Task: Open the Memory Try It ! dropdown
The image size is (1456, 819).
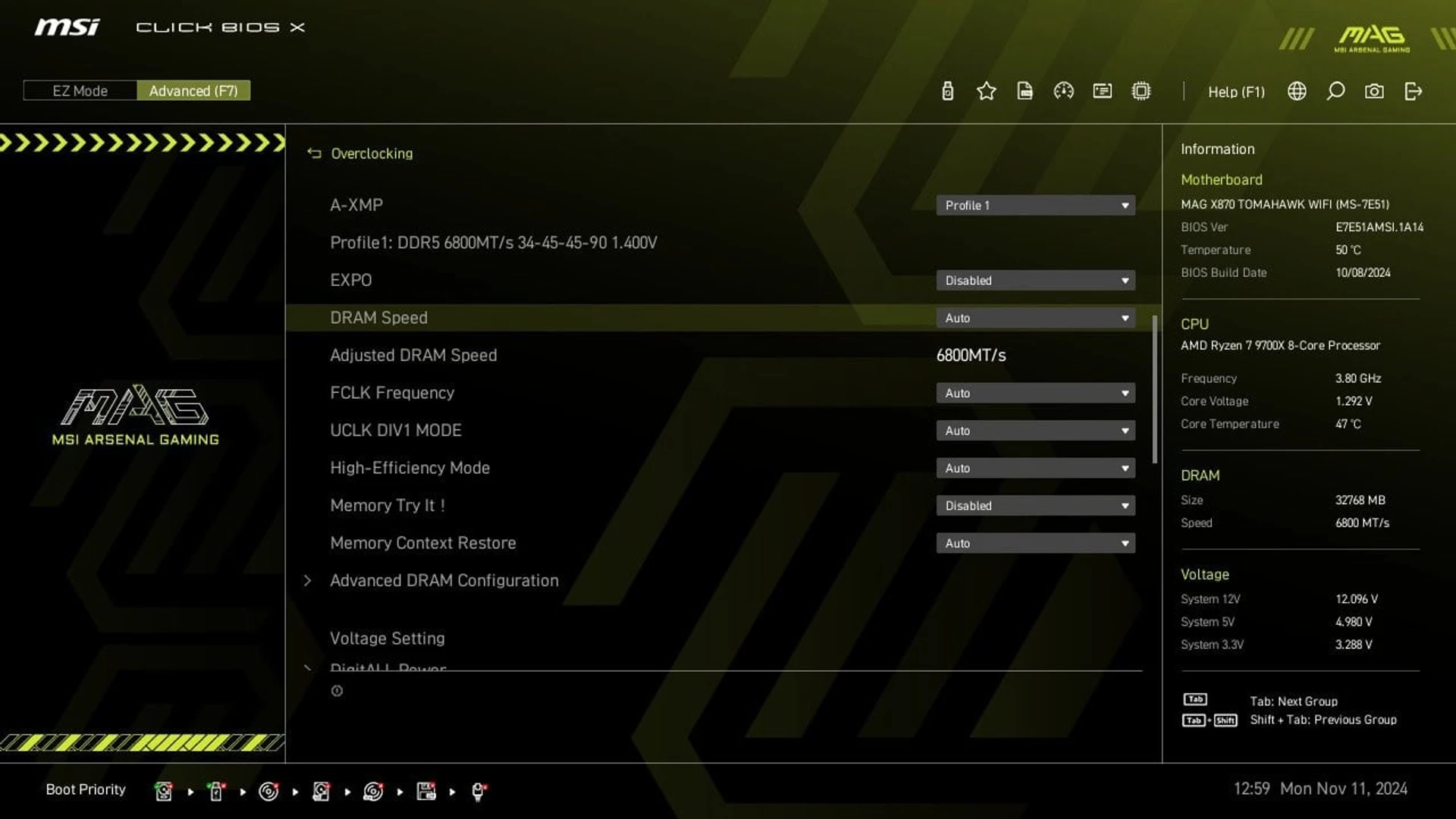Action: pyautogui.click(x=1035, y=506)
